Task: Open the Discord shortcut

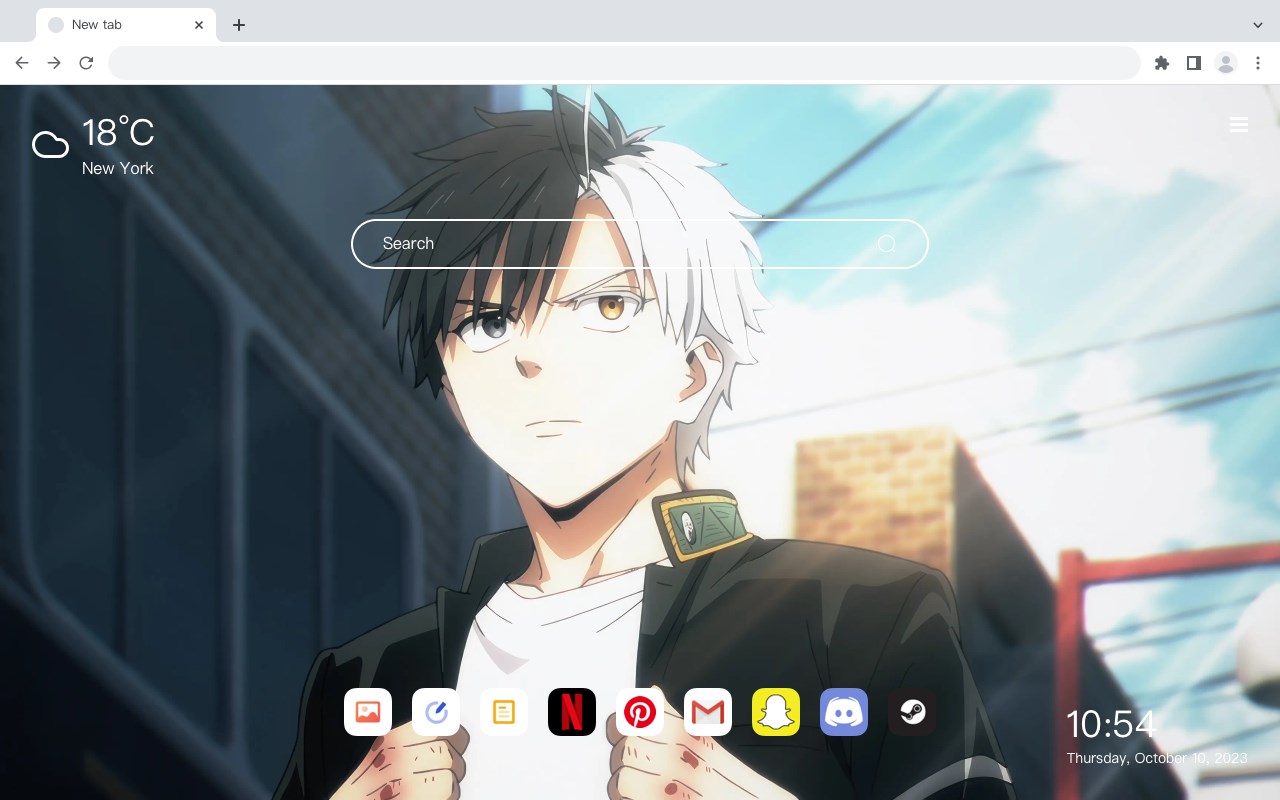Action: (x=844, y=712)
